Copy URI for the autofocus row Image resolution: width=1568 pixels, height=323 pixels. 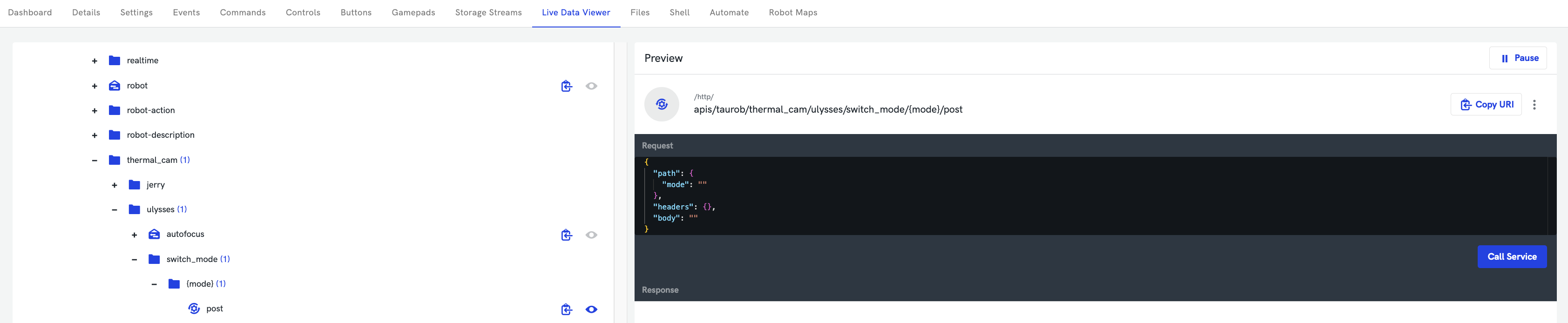point(567,235)
